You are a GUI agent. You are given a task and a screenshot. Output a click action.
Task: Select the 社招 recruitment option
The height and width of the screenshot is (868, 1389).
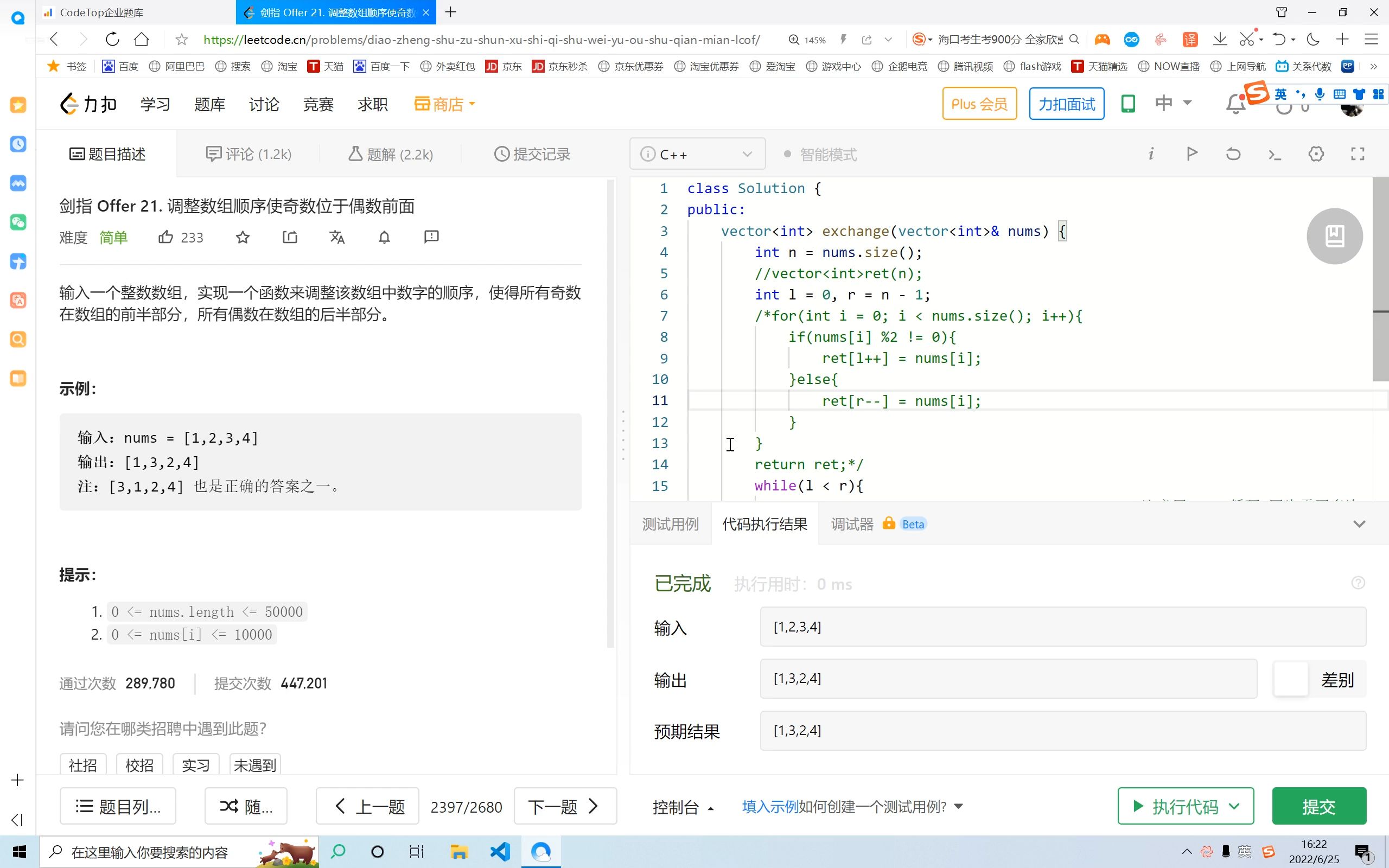point(82,765)
